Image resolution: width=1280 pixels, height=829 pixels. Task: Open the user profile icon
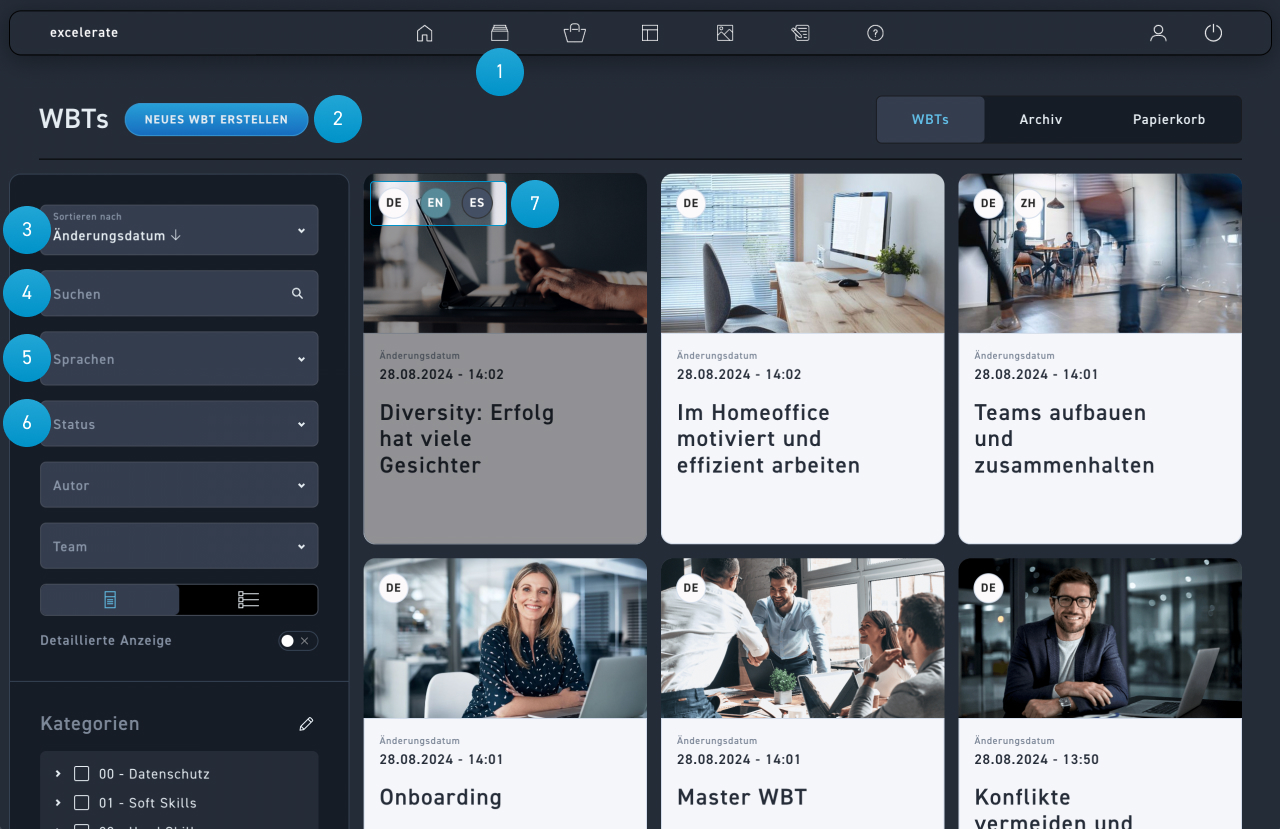1158,33
